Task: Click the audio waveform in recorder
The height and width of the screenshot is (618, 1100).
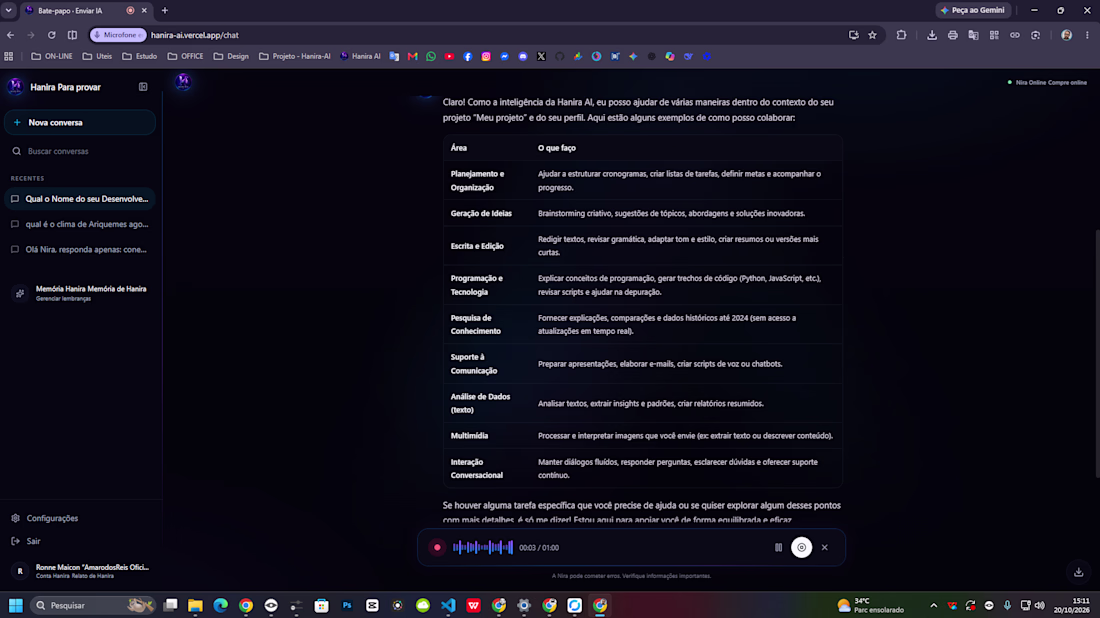Action: click(x=483, y=547)
